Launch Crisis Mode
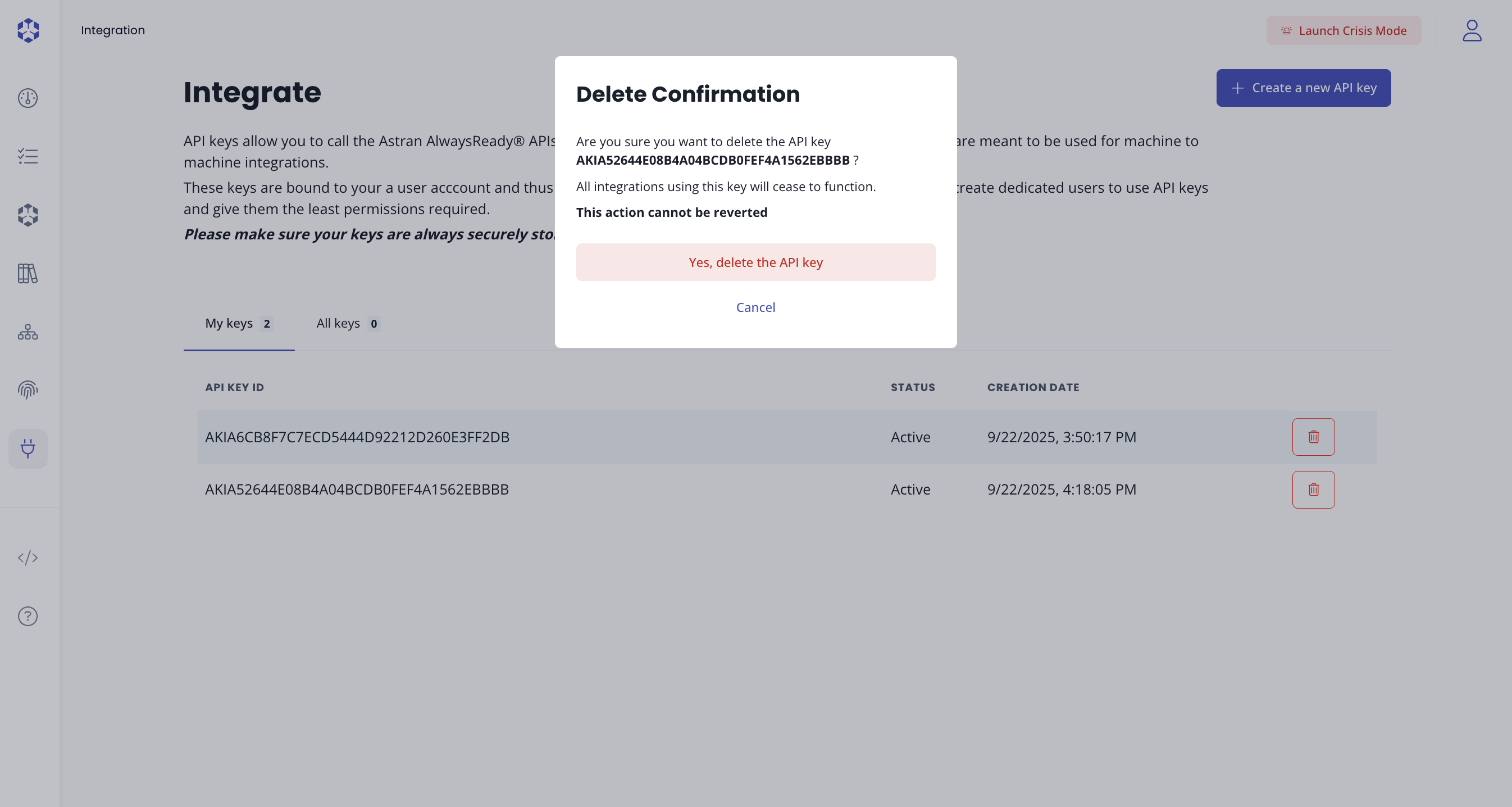The image size is (1512, 807). coord(1344,30)
